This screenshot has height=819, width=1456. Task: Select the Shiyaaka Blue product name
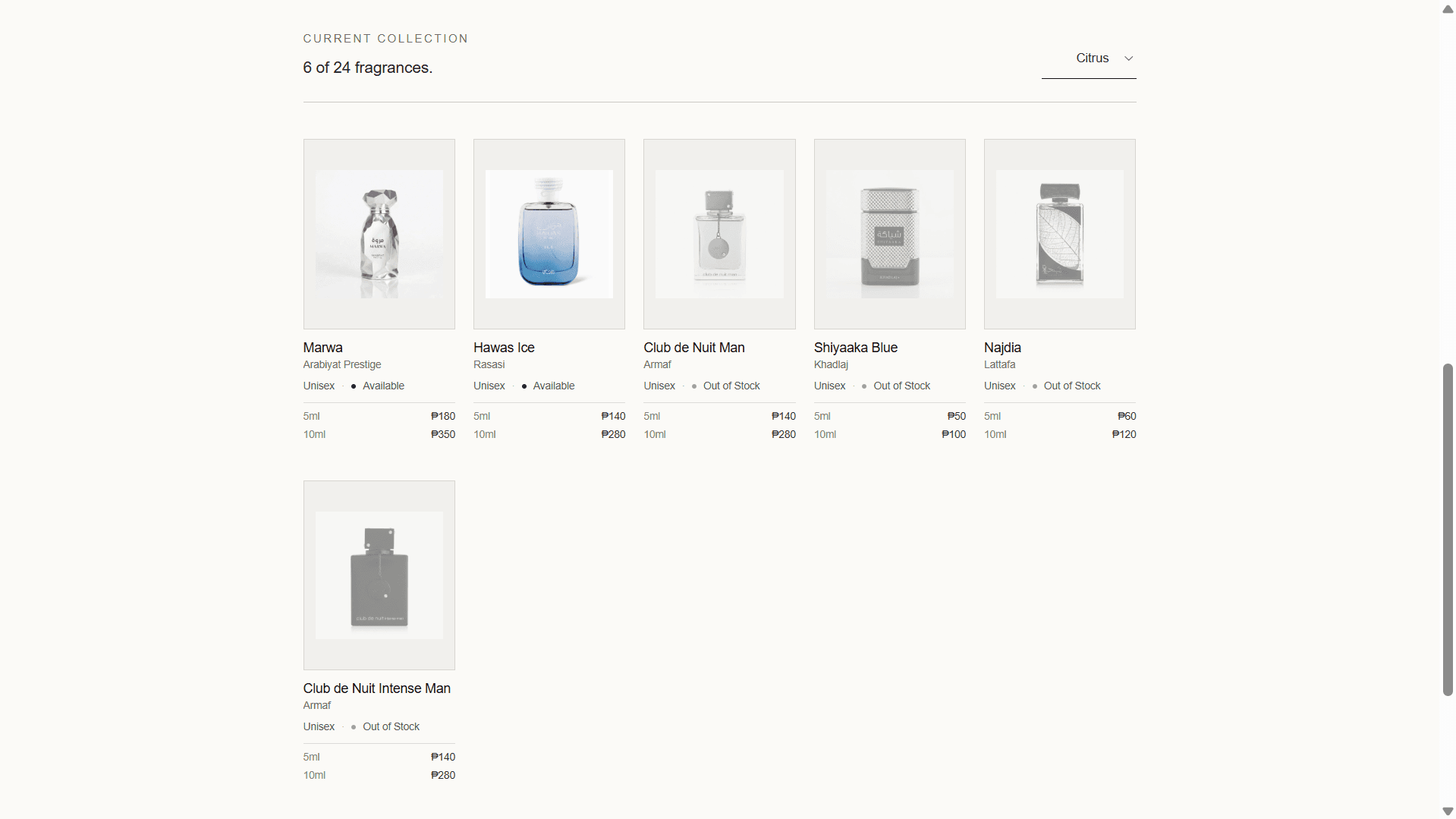click(856, 348)
